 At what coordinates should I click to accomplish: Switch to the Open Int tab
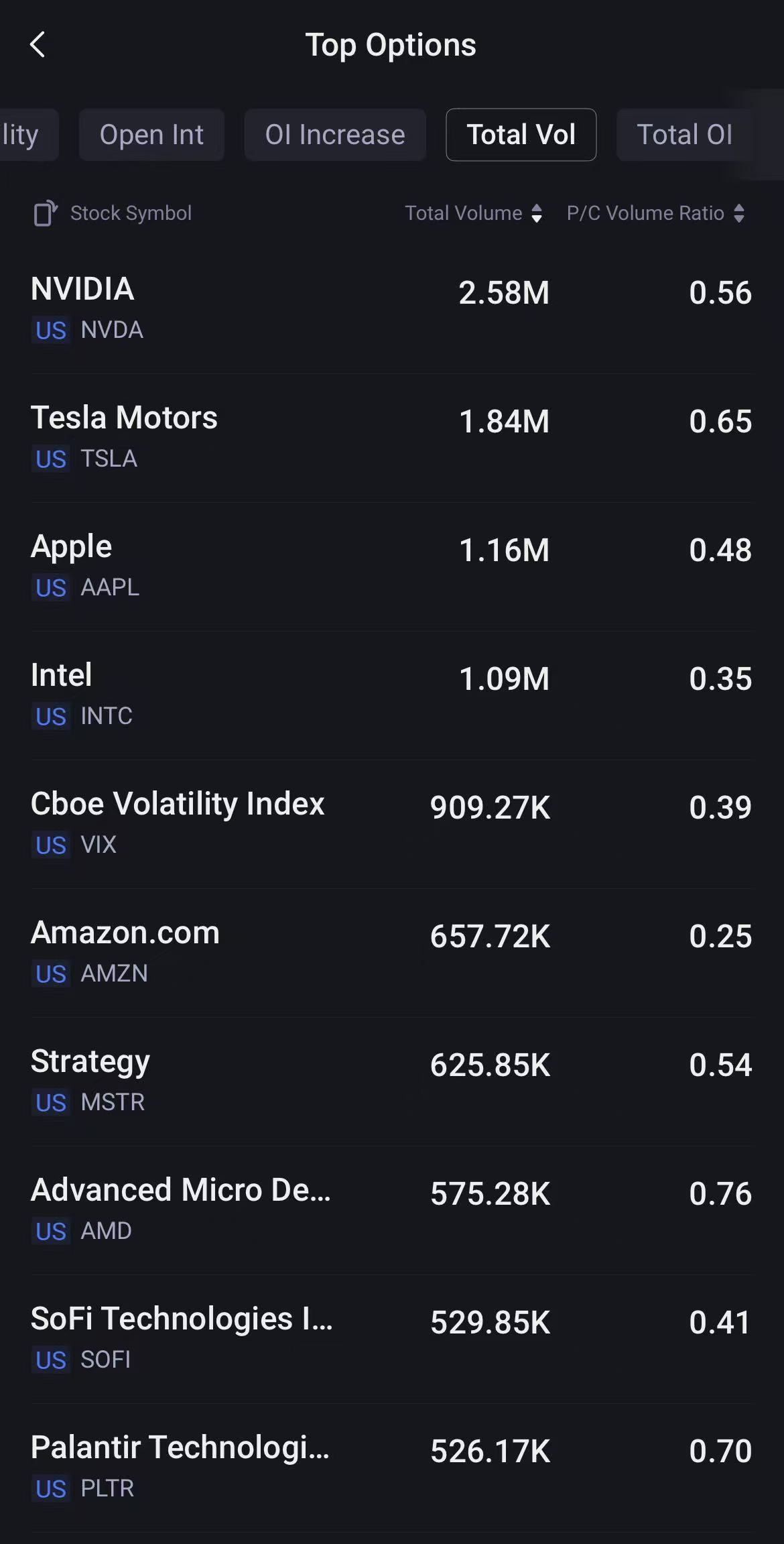(x=151, y=135)
